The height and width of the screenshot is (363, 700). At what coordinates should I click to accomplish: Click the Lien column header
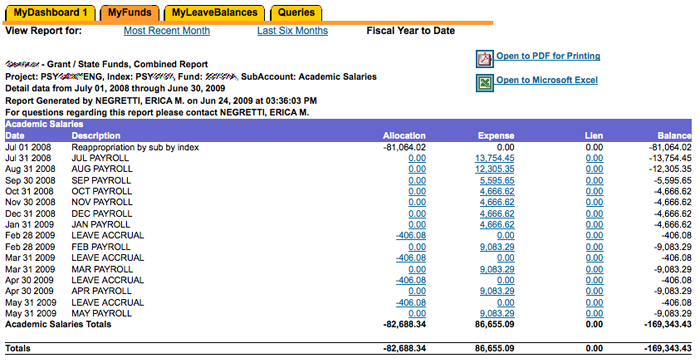(x=594, y=136)
